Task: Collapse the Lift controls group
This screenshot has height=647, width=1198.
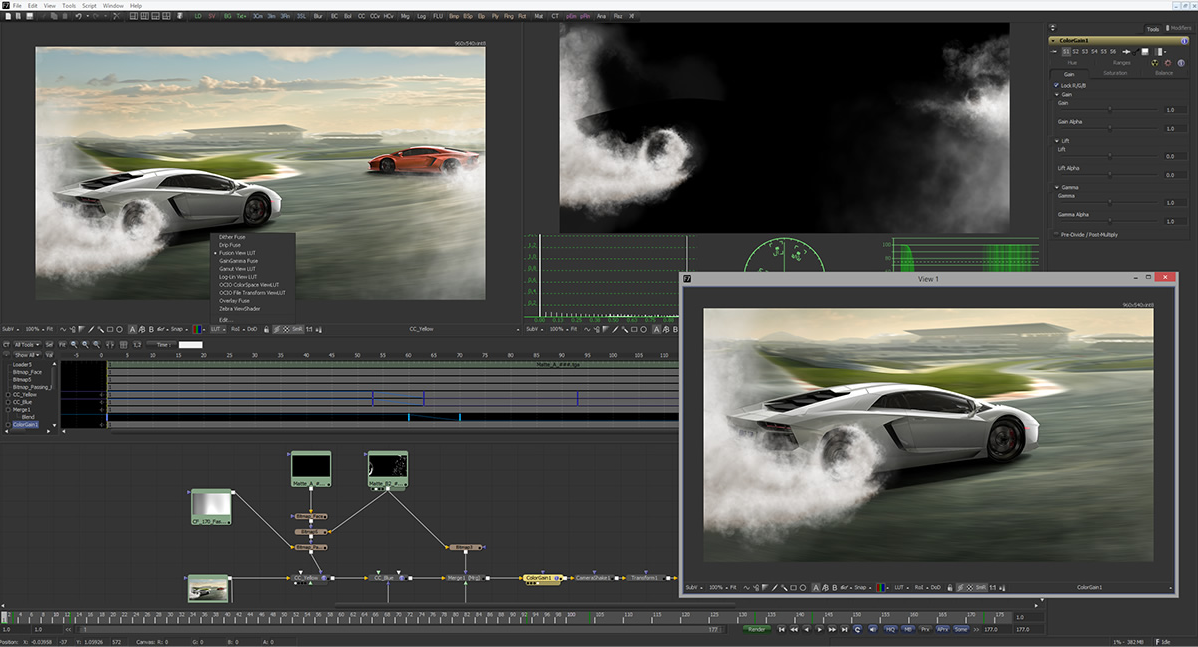Action: [x=1056, y=141]
